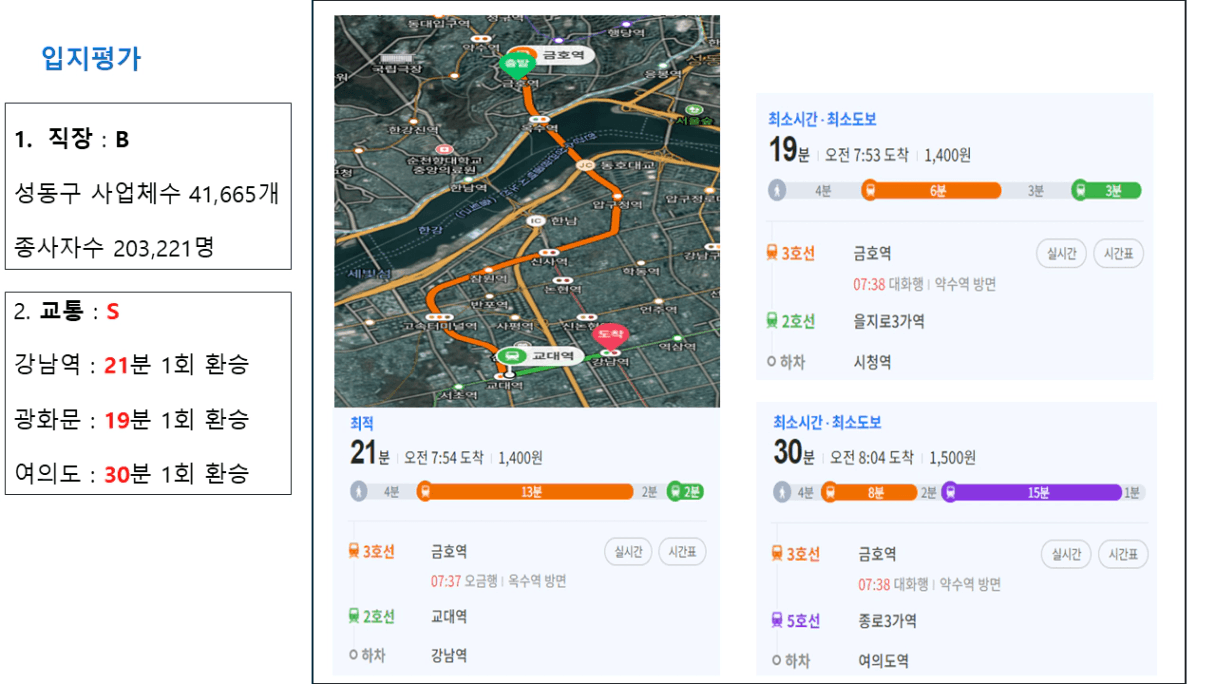Click the purple 15분 segment of route bar
This screenshot has width=1216, height=684.
click(1034, 492)
